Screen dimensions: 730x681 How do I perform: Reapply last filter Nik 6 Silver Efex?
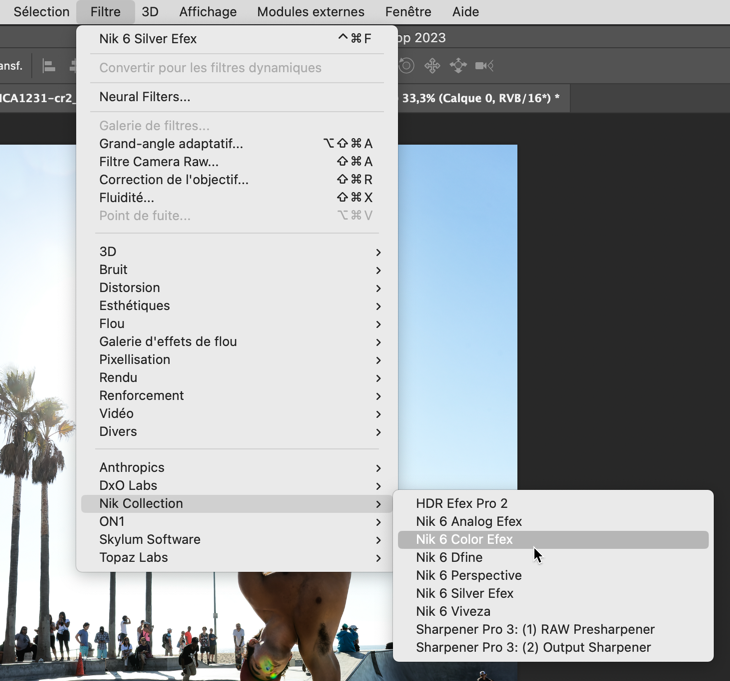tap(237, 39)
